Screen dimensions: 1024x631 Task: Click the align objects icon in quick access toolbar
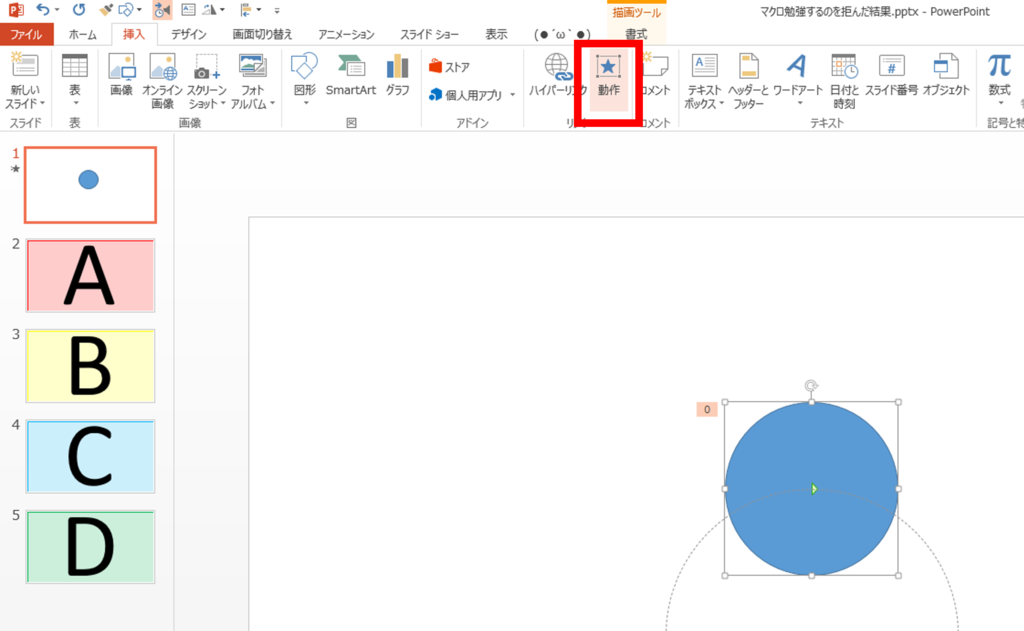tap(246, 9)
